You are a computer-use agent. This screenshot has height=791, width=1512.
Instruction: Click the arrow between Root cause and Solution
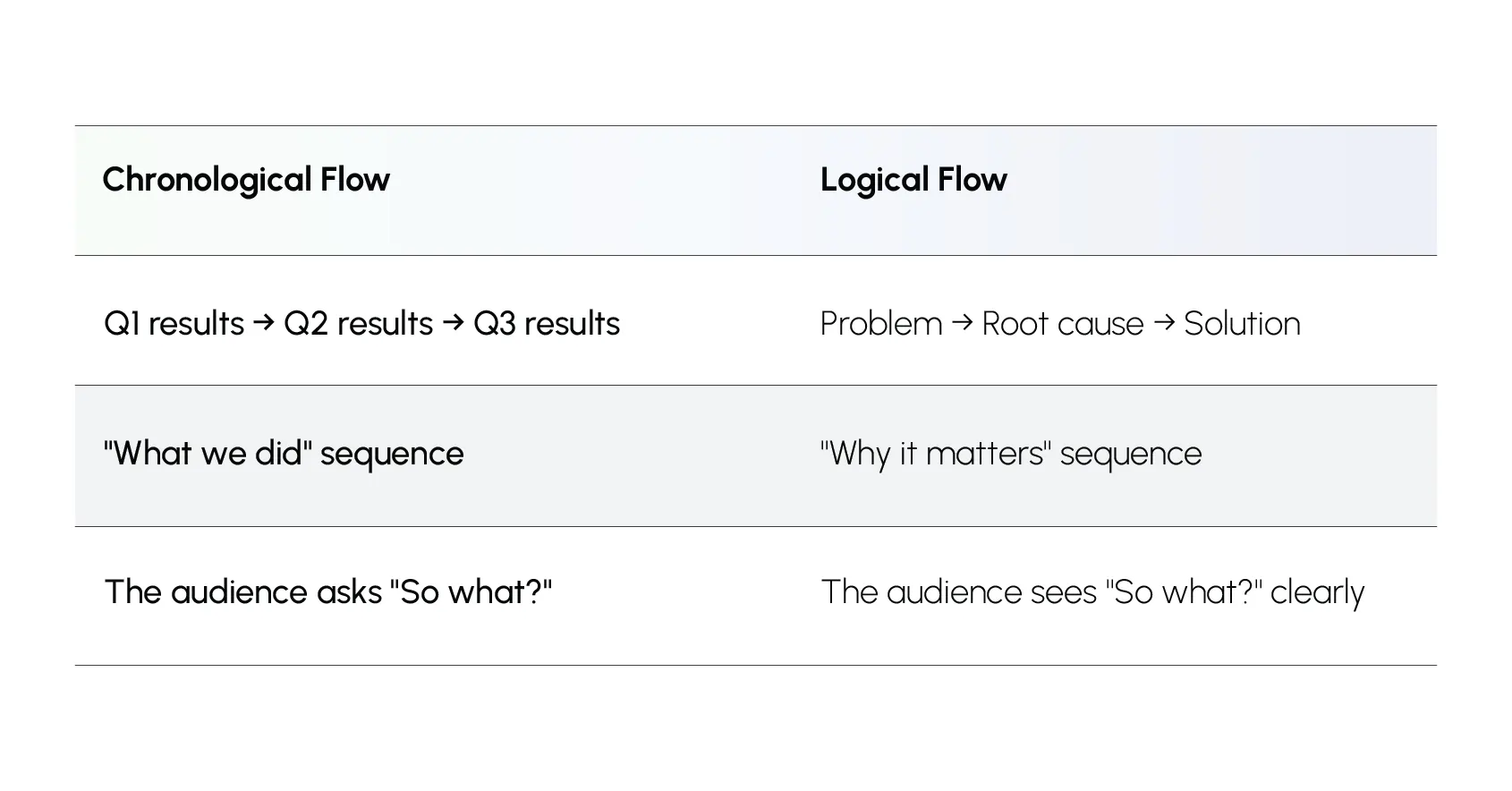1164,322
